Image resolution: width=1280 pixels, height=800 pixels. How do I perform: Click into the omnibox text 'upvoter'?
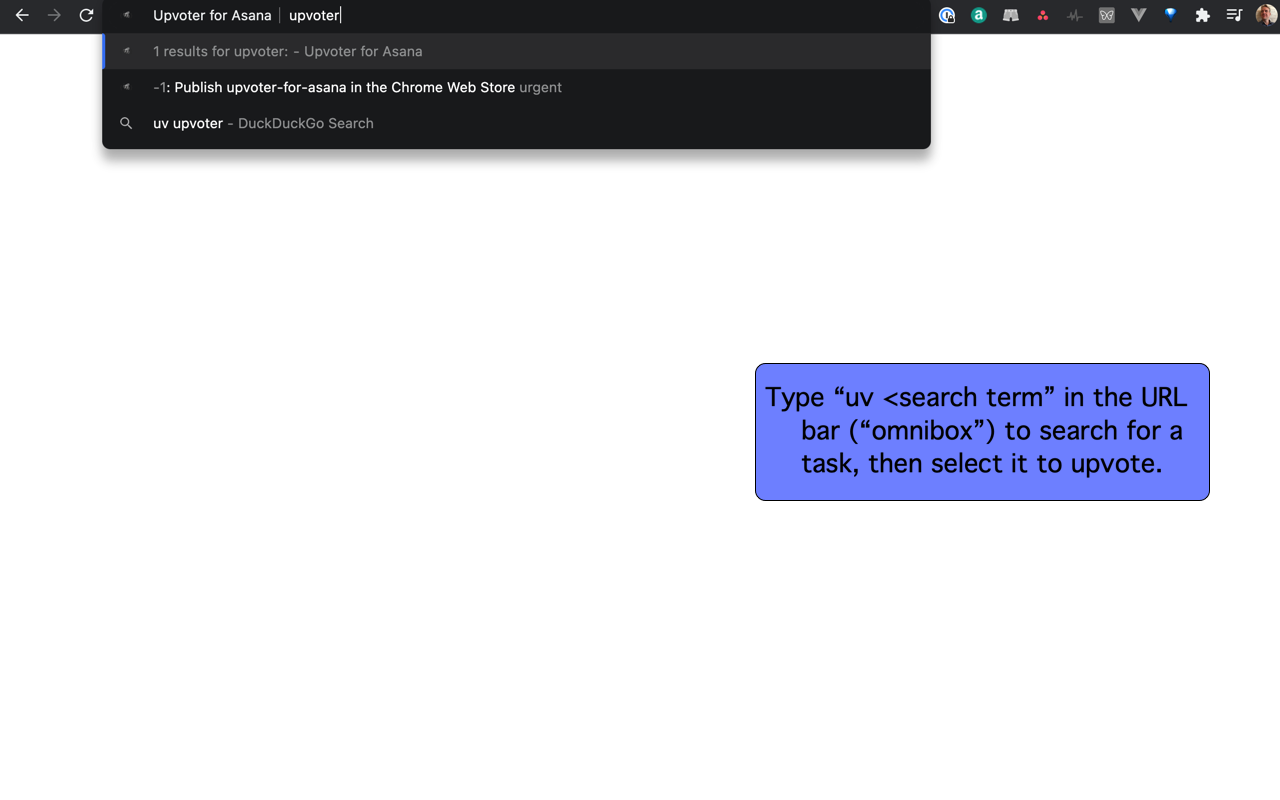(x=314, y=15)
